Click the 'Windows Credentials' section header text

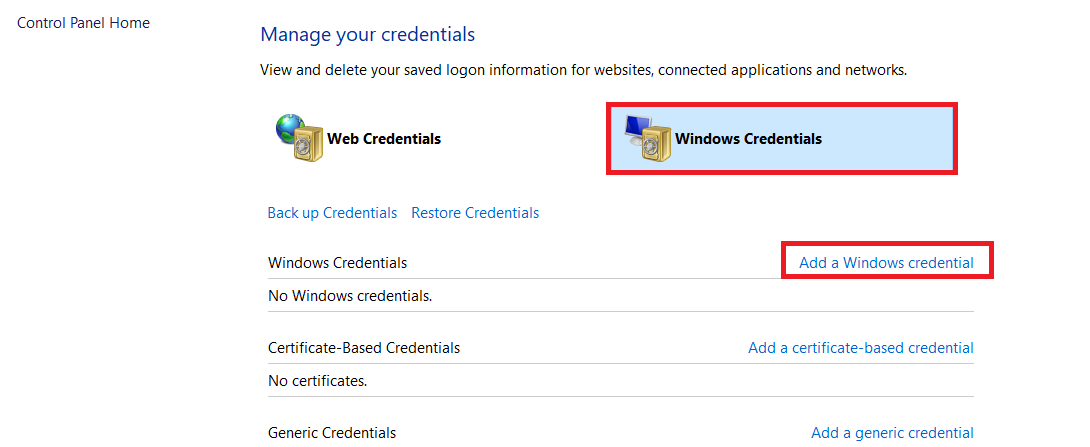click(338, 263)
